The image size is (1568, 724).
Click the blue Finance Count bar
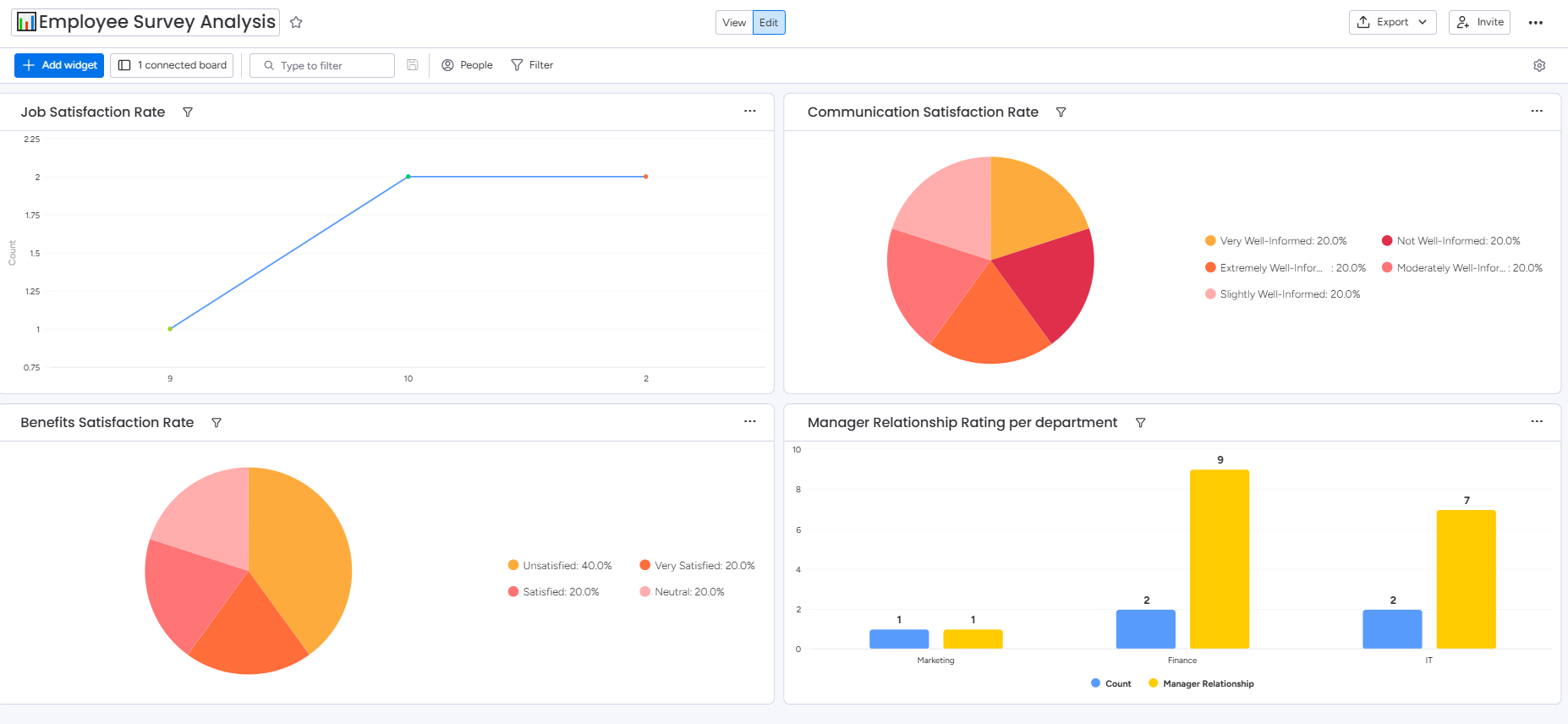[1145, 629]
